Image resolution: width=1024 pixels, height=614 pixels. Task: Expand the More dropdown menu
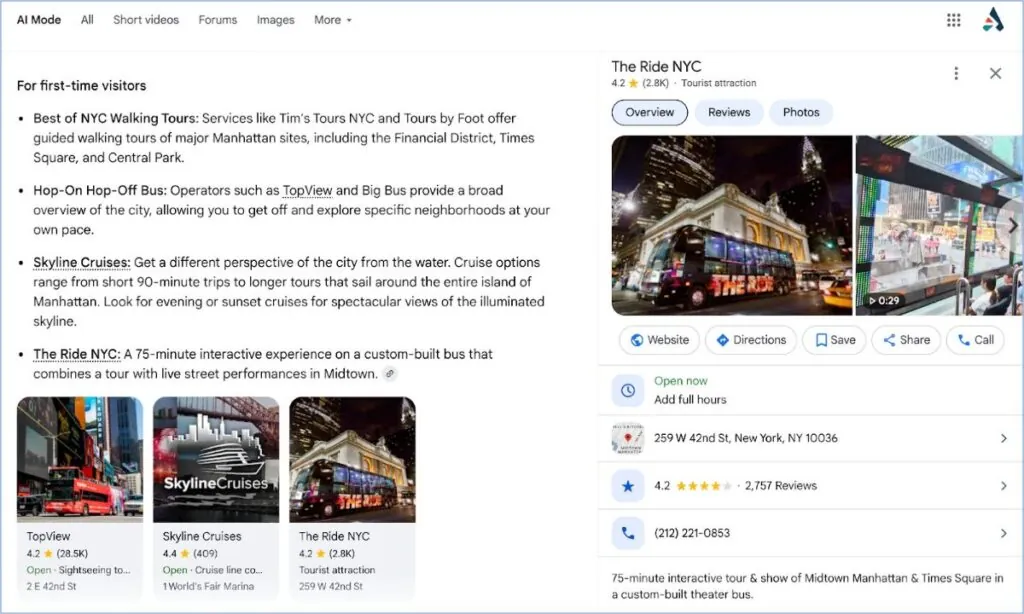coord(332,20)
